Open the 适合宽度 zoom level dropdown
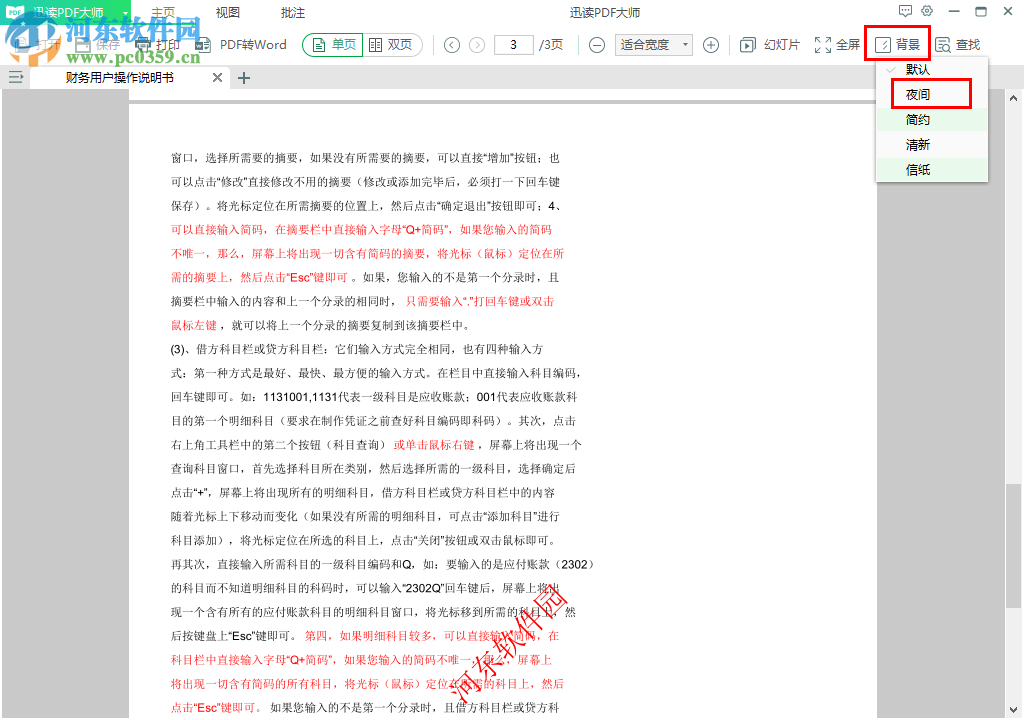The image size is (1024, 720). (652, 44)
